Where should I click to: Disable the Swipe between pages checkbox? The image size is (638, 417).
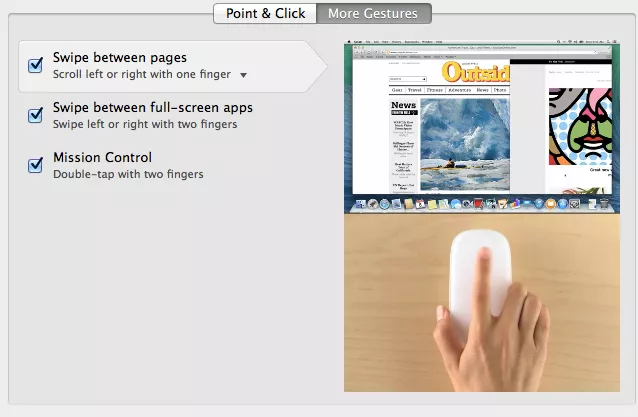(x=35, y=66)
